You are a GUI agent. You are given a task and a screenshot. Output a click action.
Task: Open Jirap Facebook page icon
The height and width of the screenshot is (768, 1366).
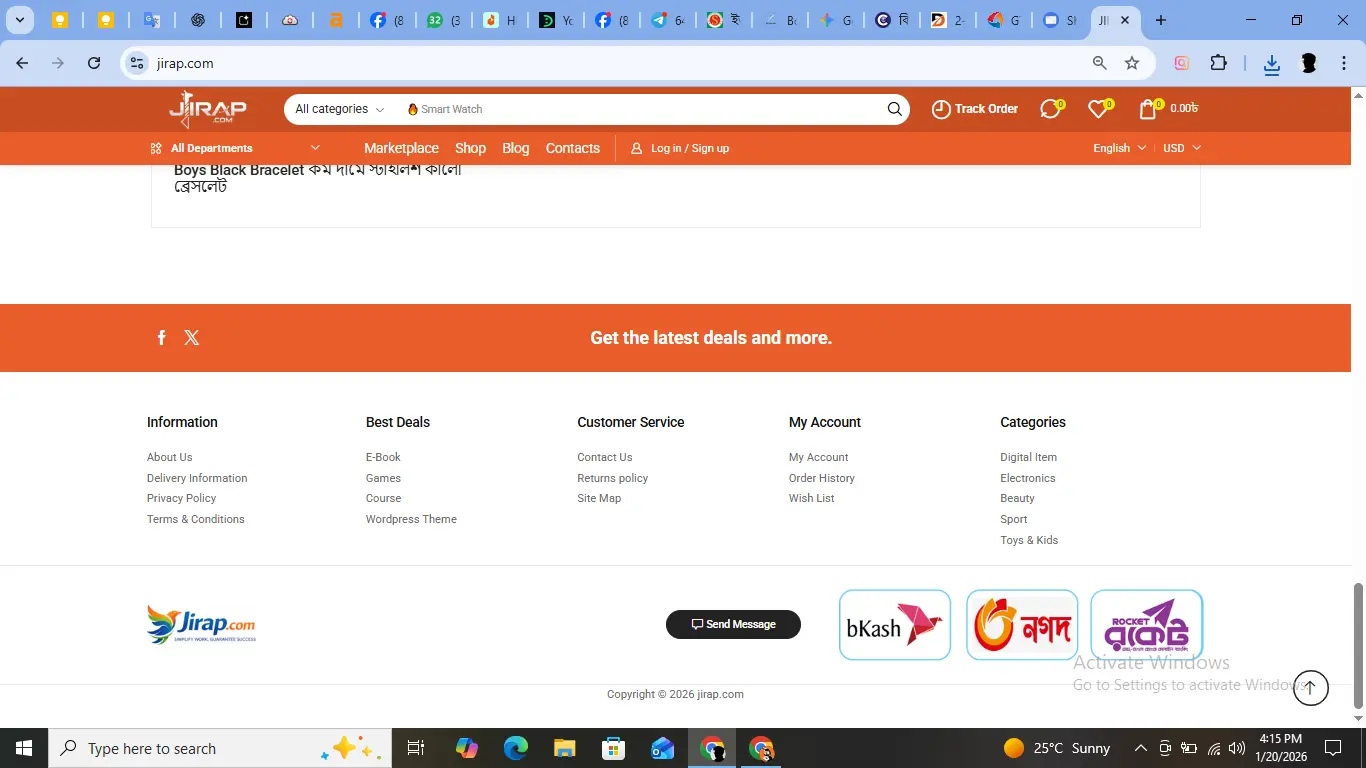[162, 338]
